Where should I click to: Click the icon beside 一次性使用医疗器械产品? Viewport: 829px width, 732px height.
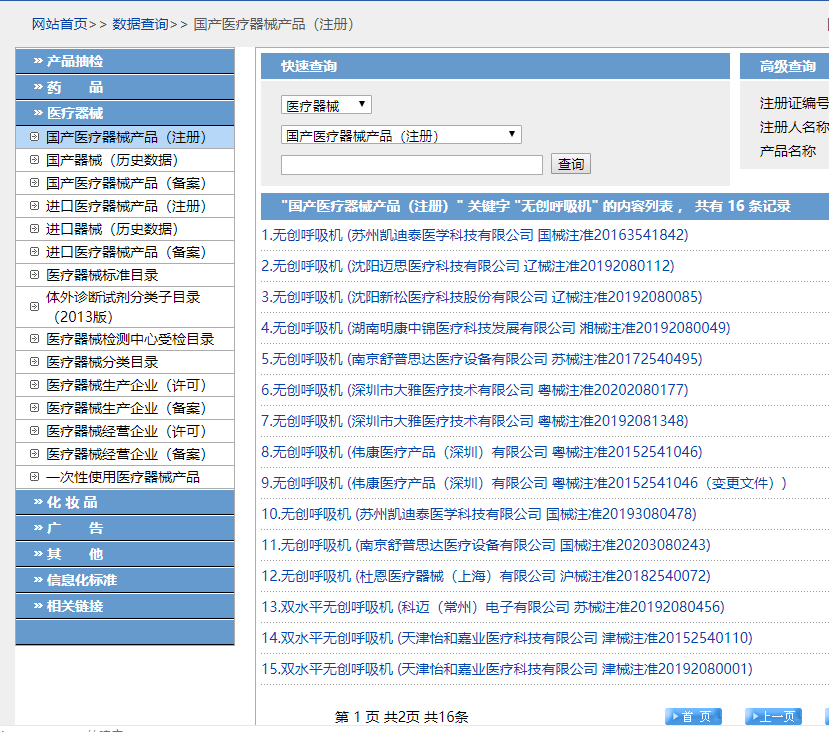point(34,477)
